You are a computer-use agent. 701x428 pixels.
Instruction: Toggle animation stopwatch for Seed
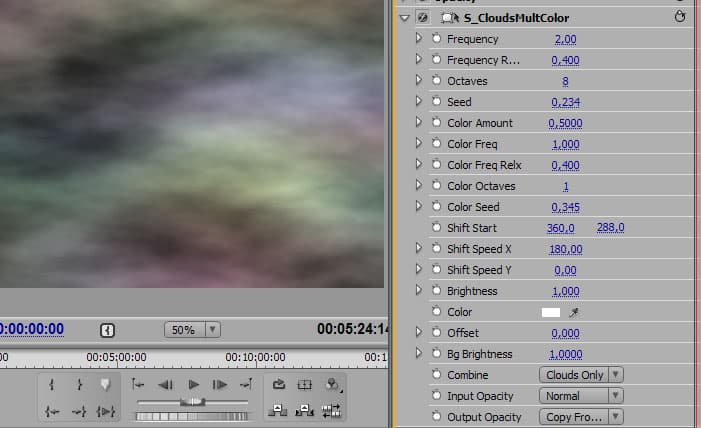(436, 102)
